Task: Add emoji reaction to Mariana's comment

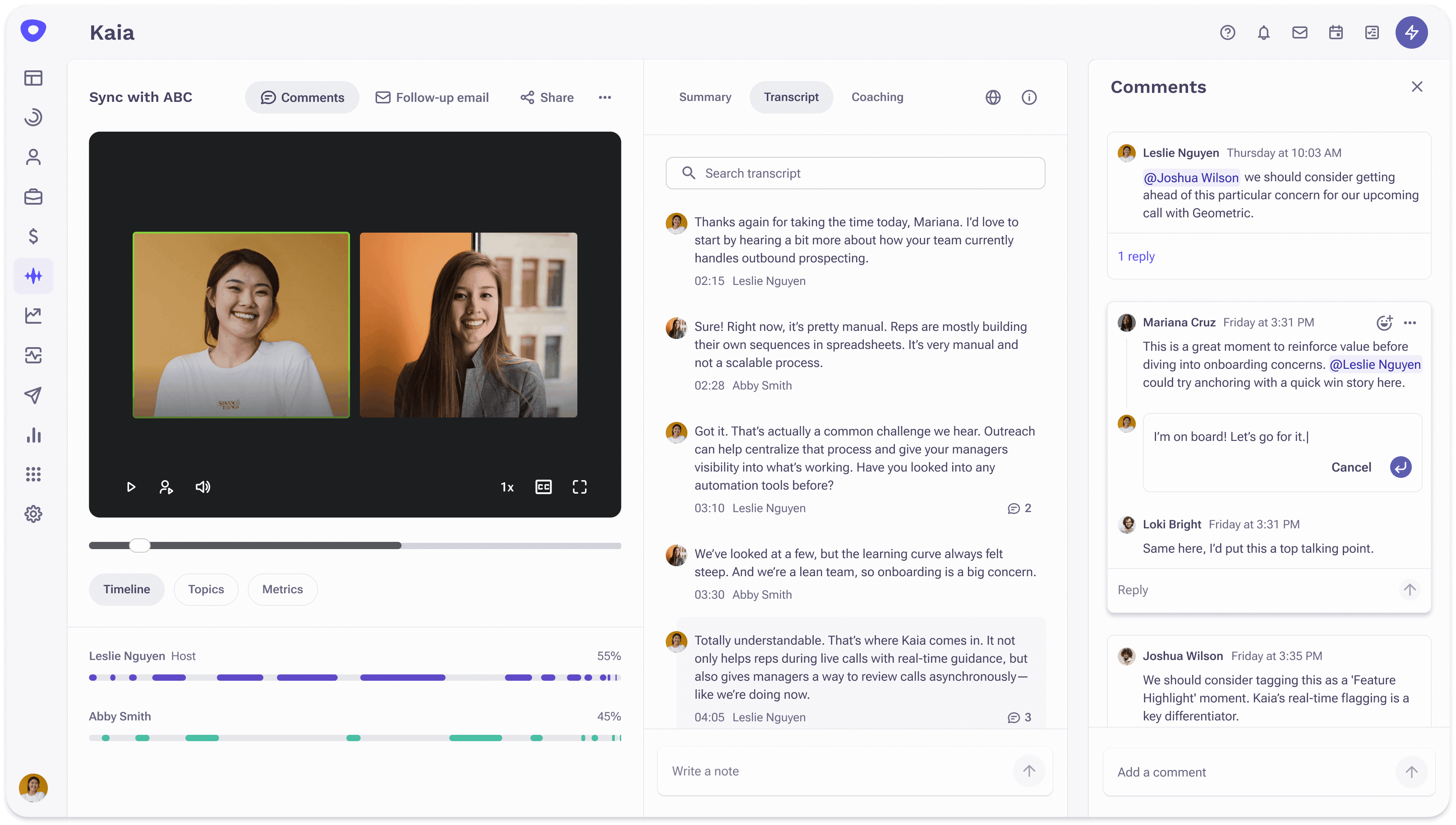Action: (x=1384, y=322)
